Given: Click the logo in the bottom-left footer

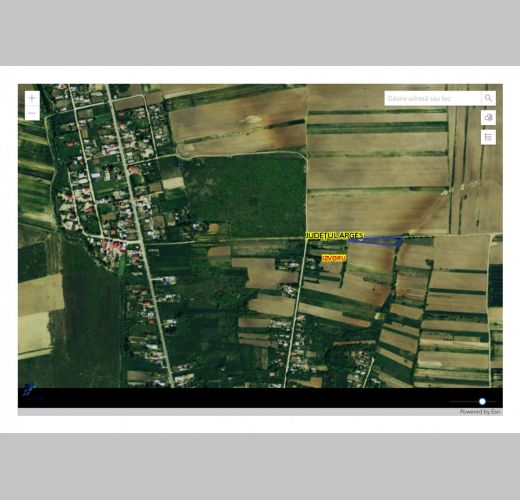Looking at the screenshot, I should pyautogui.click(x=31, y=392).
